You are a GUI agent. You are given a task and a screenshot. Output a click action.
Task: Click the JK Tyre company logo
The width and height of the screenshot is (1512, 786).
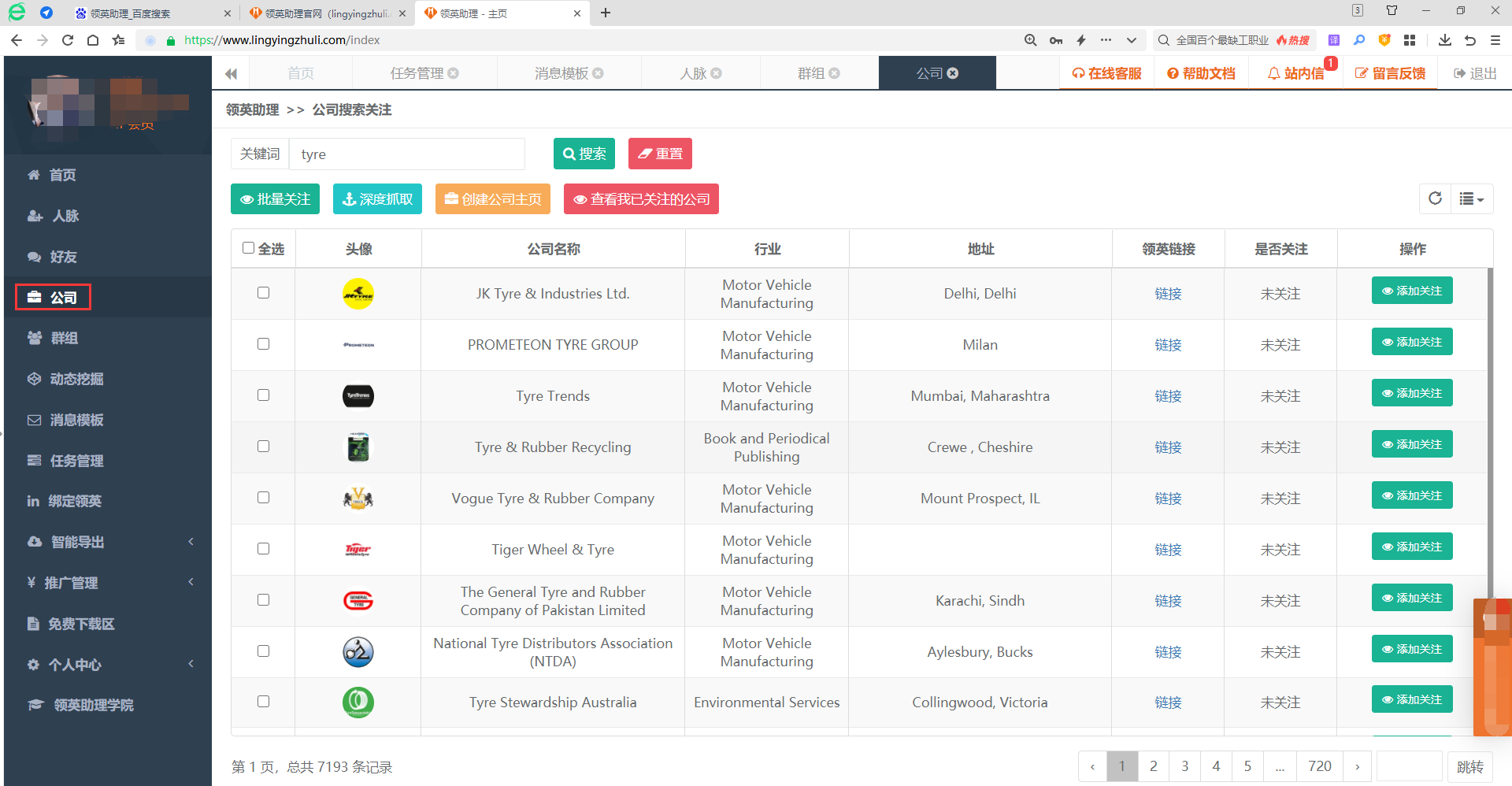pos(358,294)
